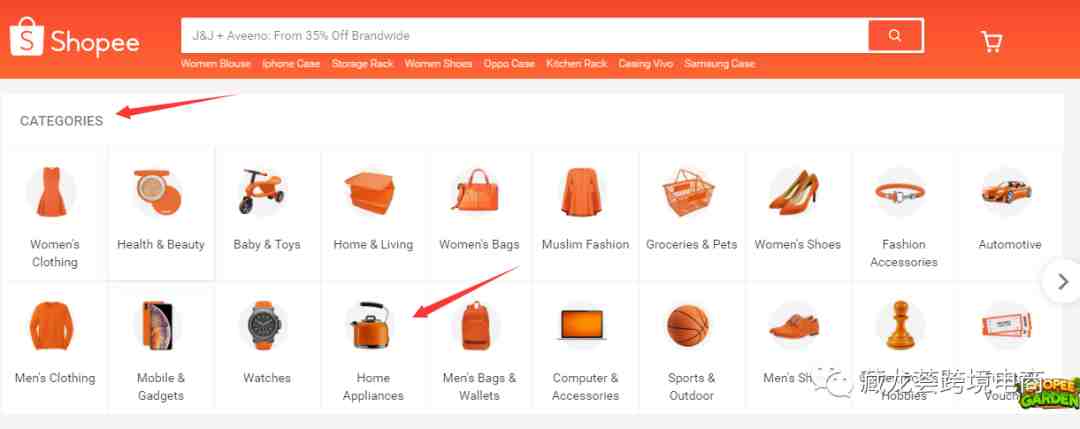Open Women's Bags handbag thumbnail

click(x=477, y=191)
